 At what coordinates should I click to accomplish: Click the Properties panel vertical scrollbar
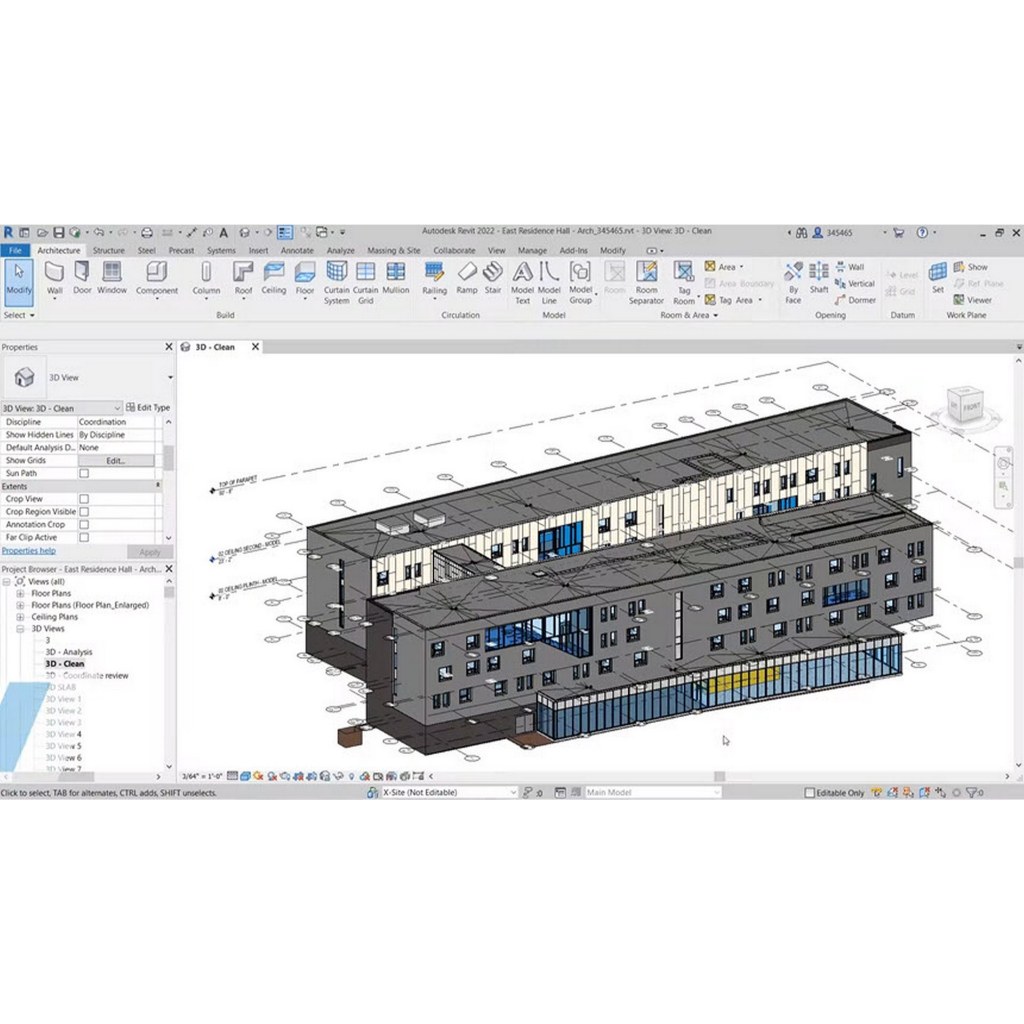click(x=168, y=458)
